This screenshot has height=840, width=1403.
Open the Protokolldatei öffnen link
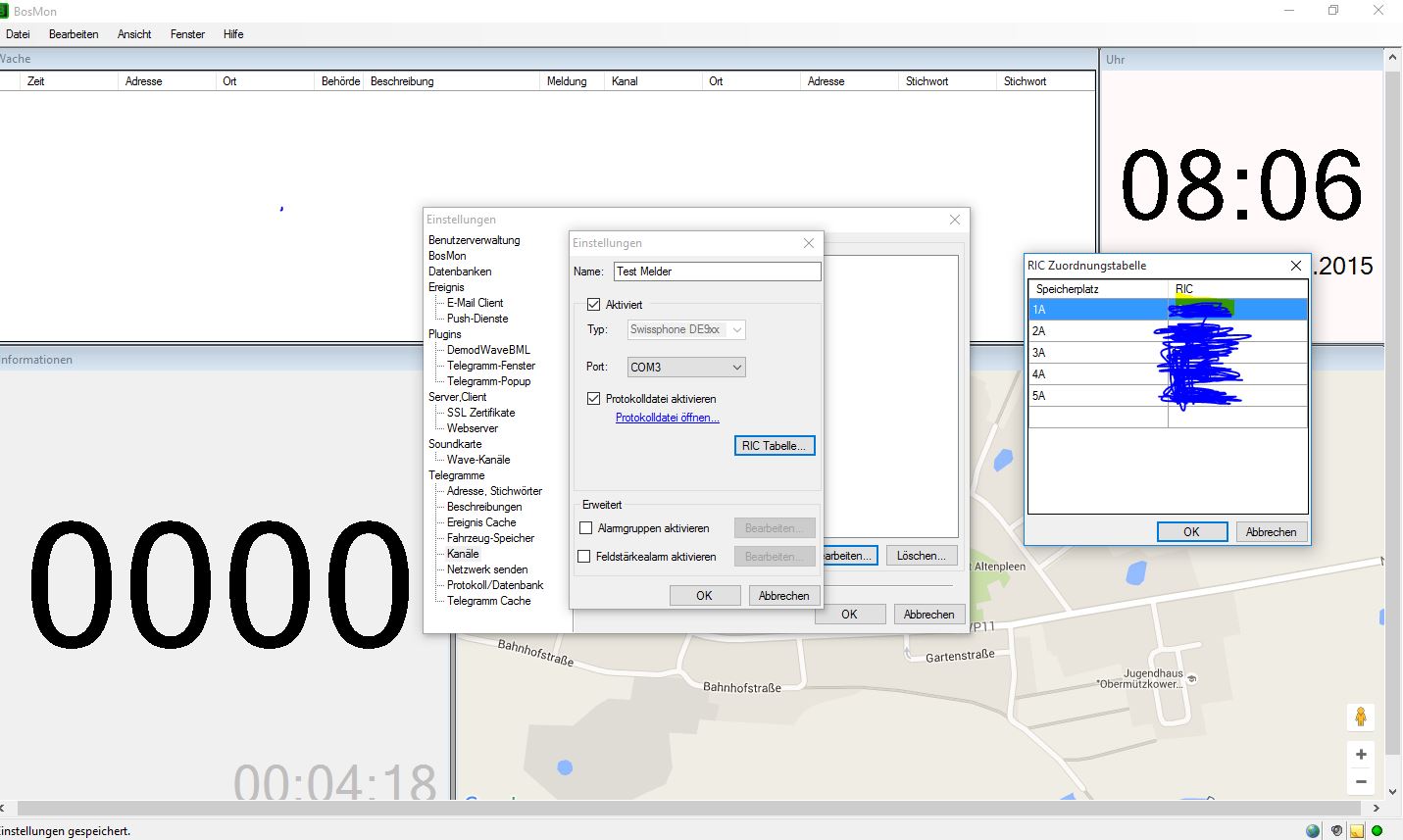click(x=668, y=418)
